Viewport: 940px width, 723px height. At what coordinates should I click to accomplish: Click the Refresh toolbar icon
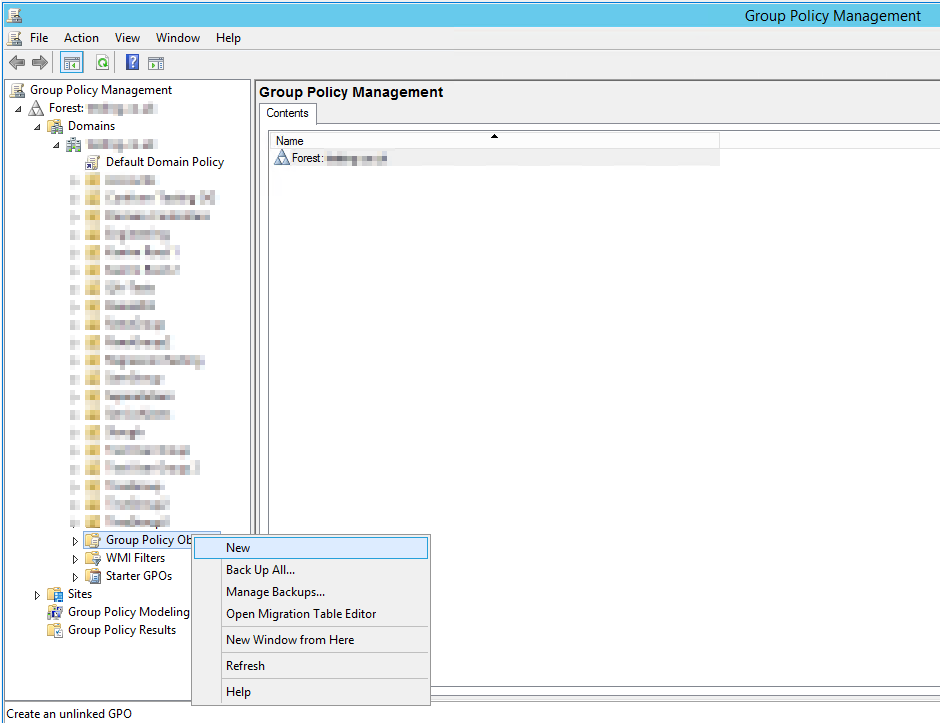pos(103,62)
